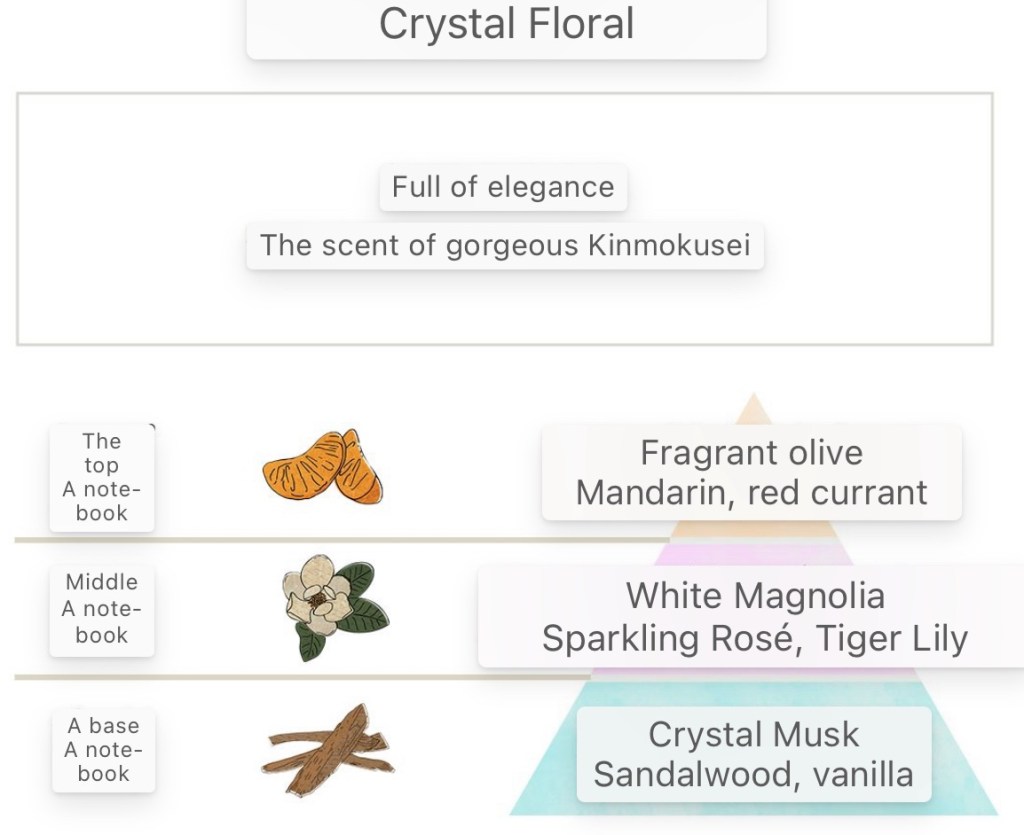Click the divider line under the middle note row
The image size is (1024, 835).
(x=300, y=677)
